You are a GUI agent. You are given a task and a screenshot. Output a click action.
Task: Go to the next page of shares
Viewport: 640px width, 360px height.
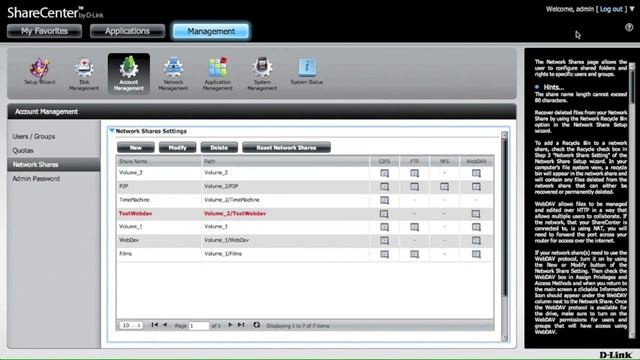[x=230, y=325]
